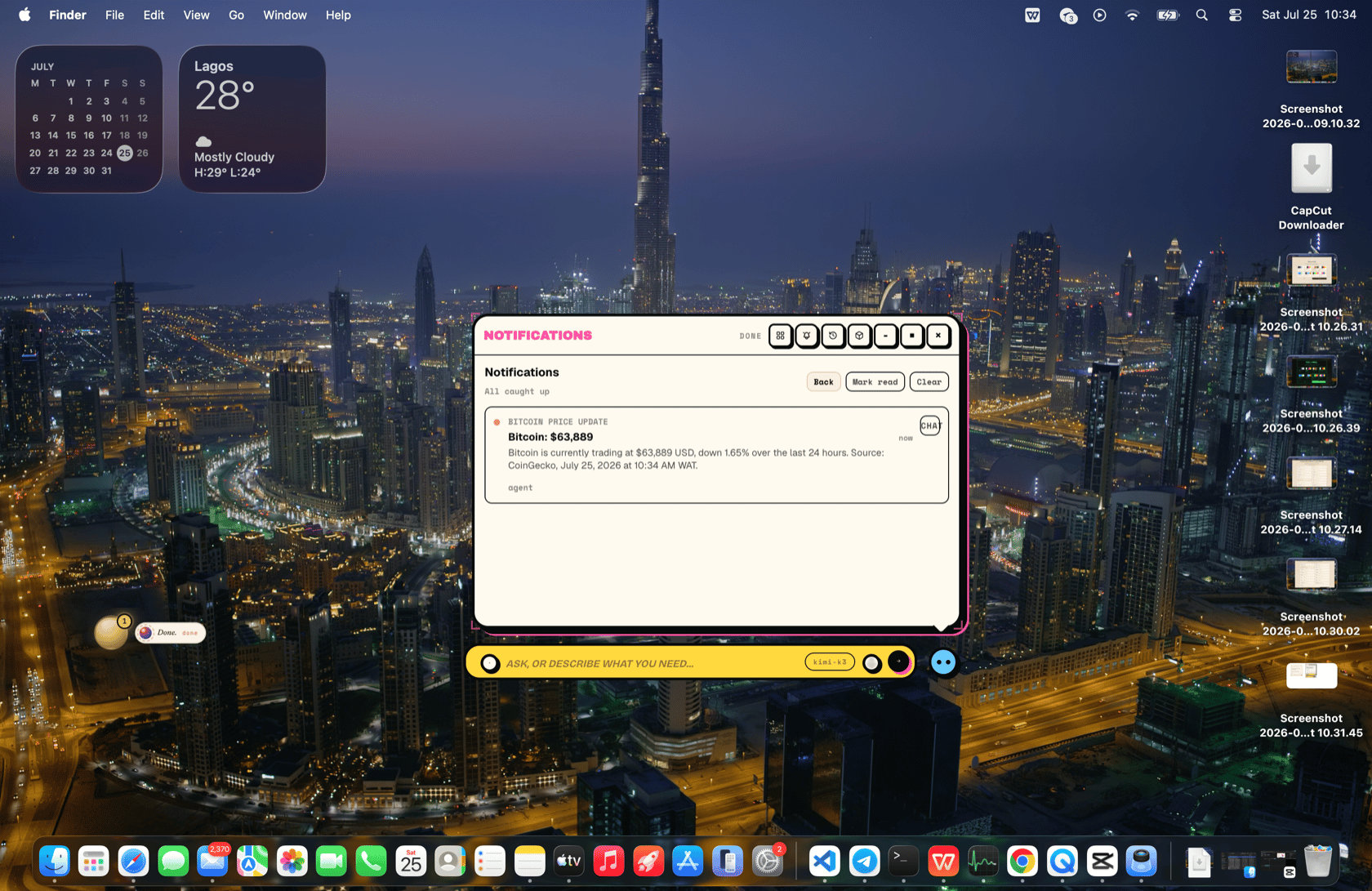Viewport: 1372px width, 891px height.
Task: Select Screenshot 10.30.02 desktop file
Action: pos(1312,598)
